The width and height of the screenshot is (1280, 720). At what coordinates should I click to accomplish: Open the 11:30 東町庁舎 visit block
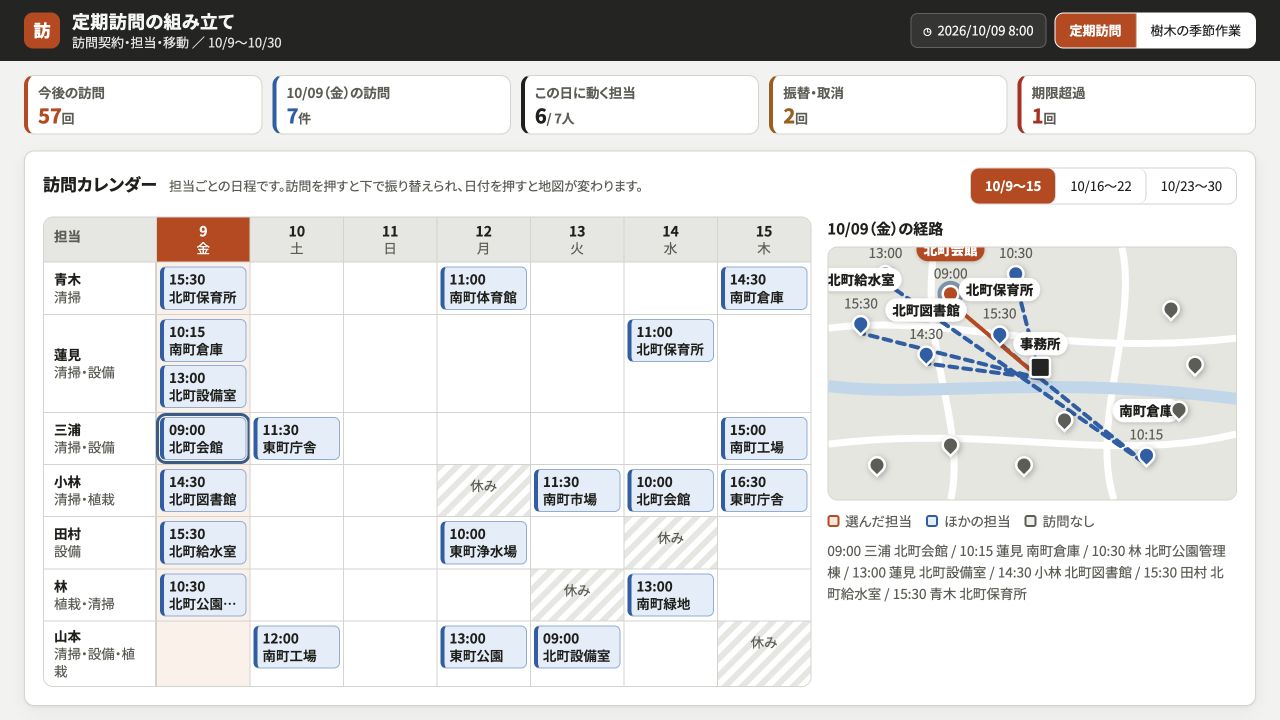296,438
